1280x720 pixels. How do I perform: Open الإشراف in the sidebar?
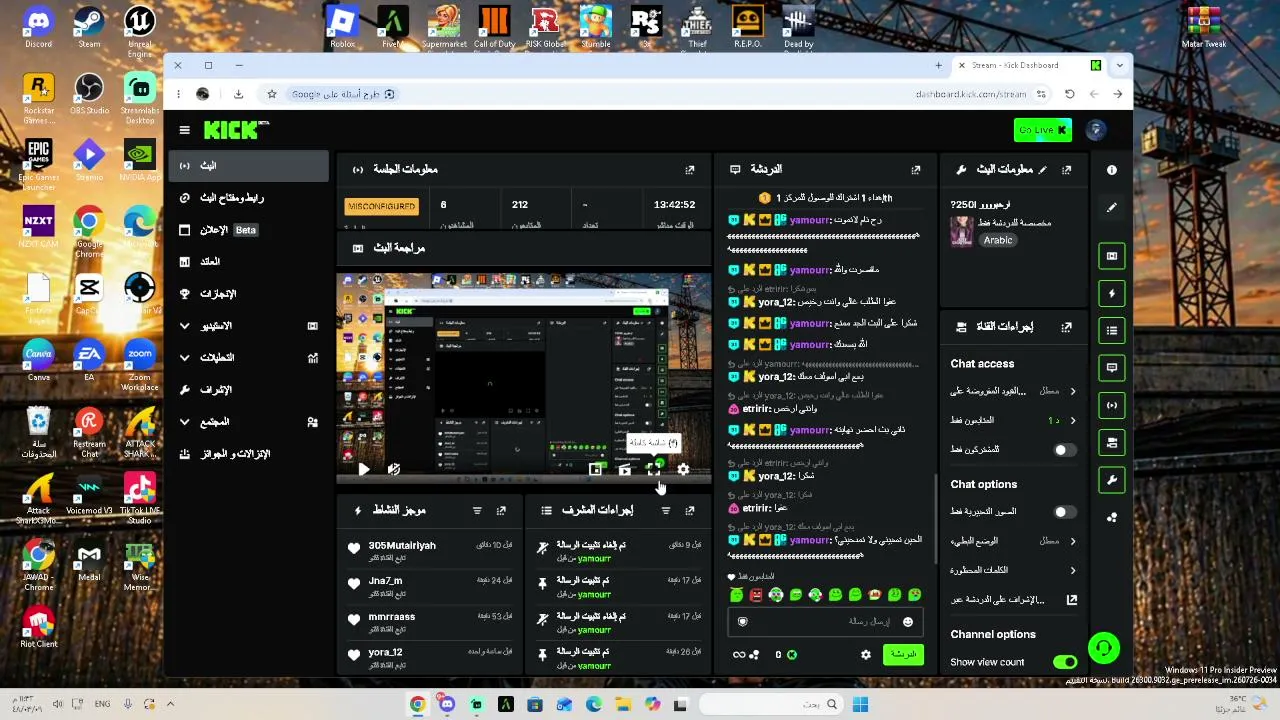pyautogui.click(x=250, y=390)
